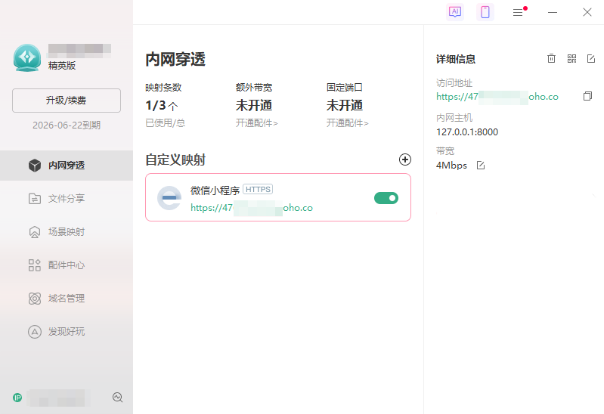Click the user avatar logo
This screenshot has width=604, height=414.
[x=27, y=58]
